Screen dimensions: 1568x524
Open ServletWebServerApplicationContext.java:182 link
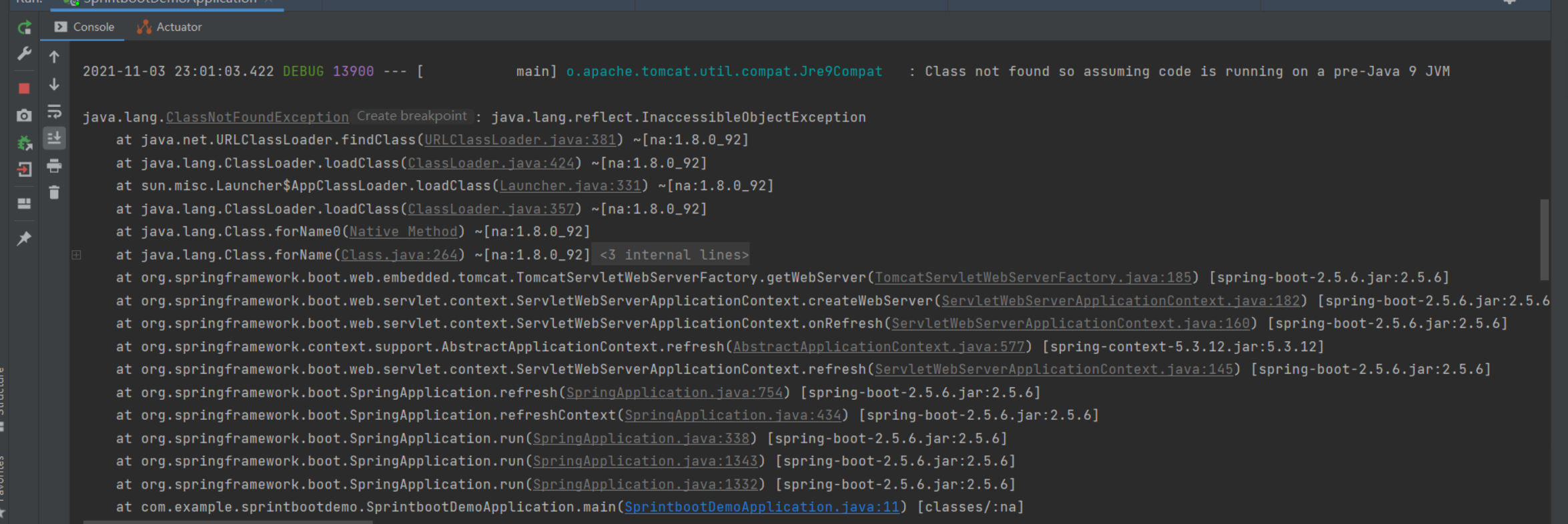pyautogui.click(x=1121, y=301)
